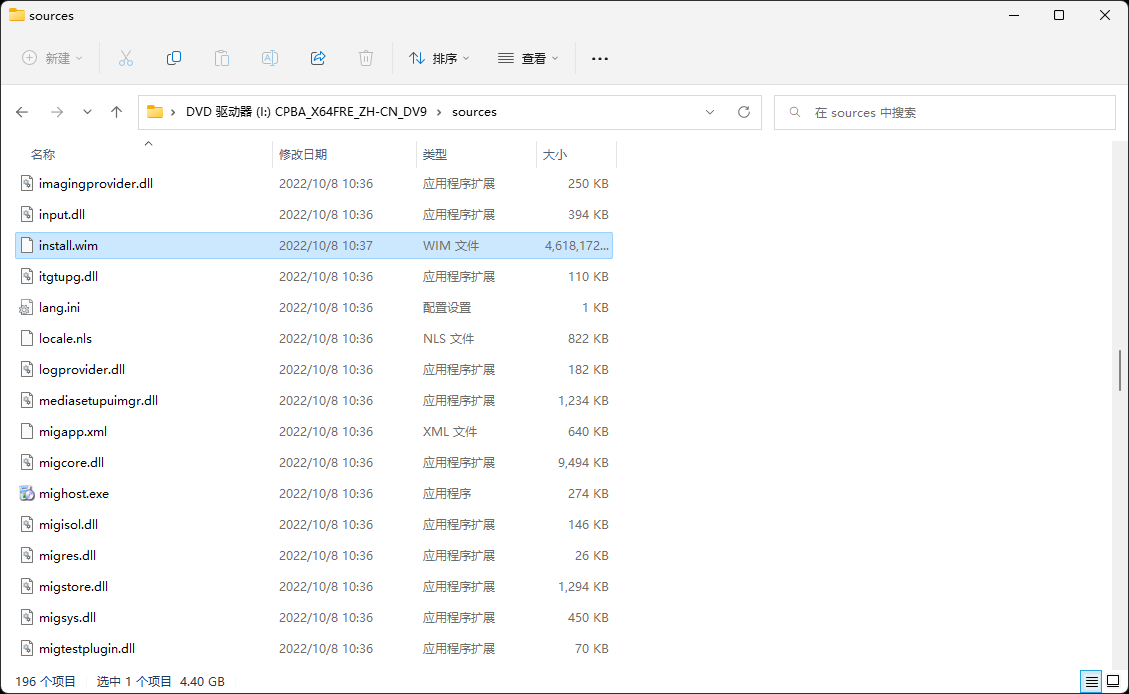Click the 应用程序 type for mighost.exe
1129x694 pixels.
click(x=447, y=493)
